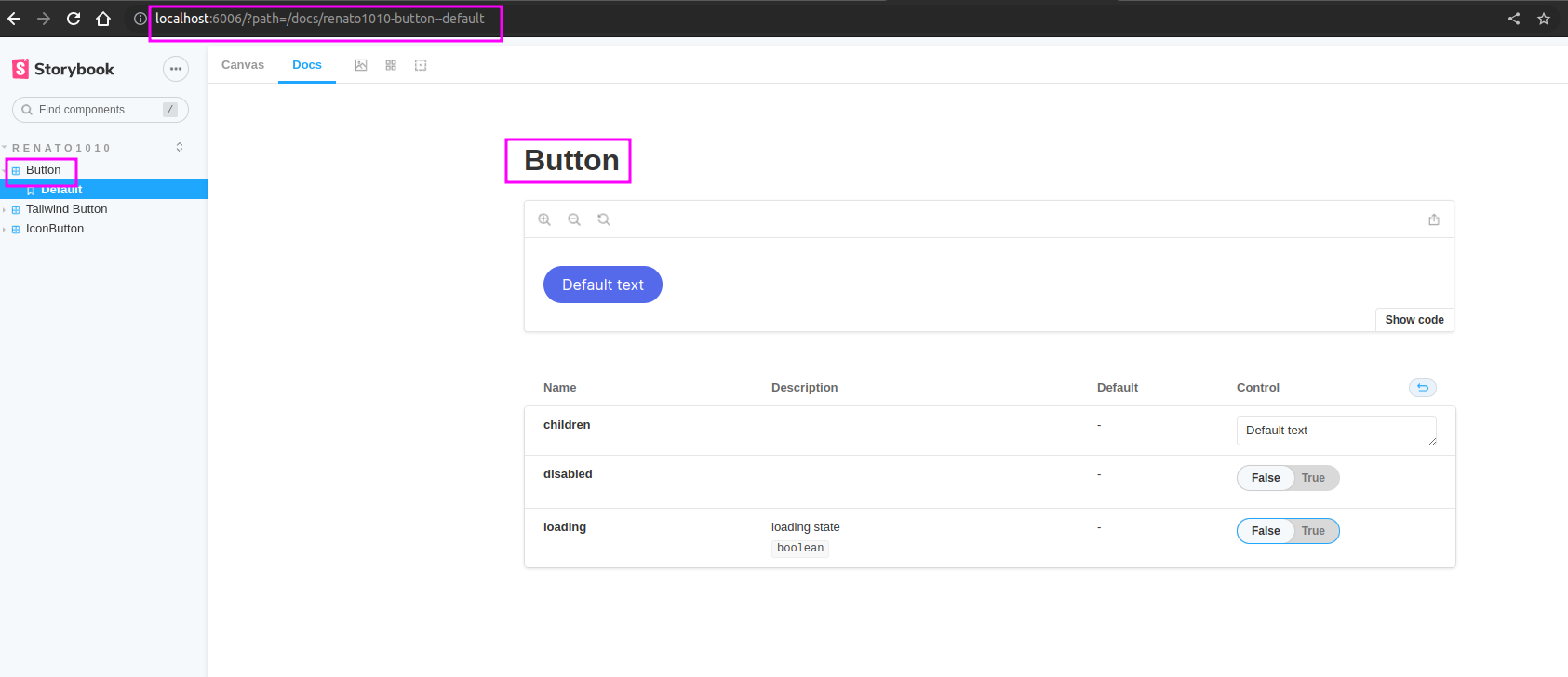Click the site info icon in address bar

coord(140,19)
